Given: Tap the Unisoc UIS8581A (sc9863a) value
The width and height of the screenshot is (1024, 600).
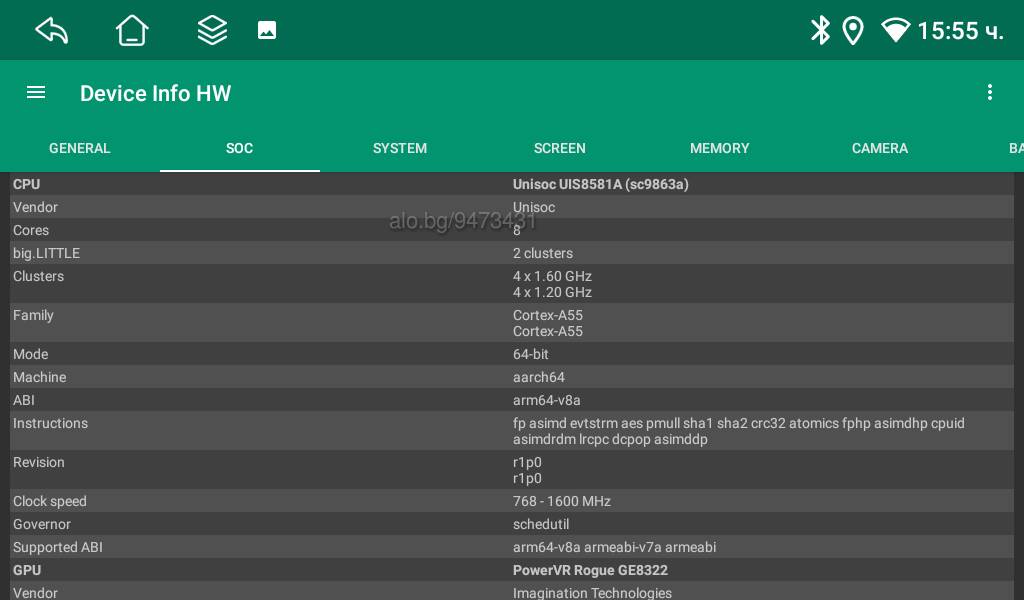Looking at the screenshot, I should (x=600, y=184).
